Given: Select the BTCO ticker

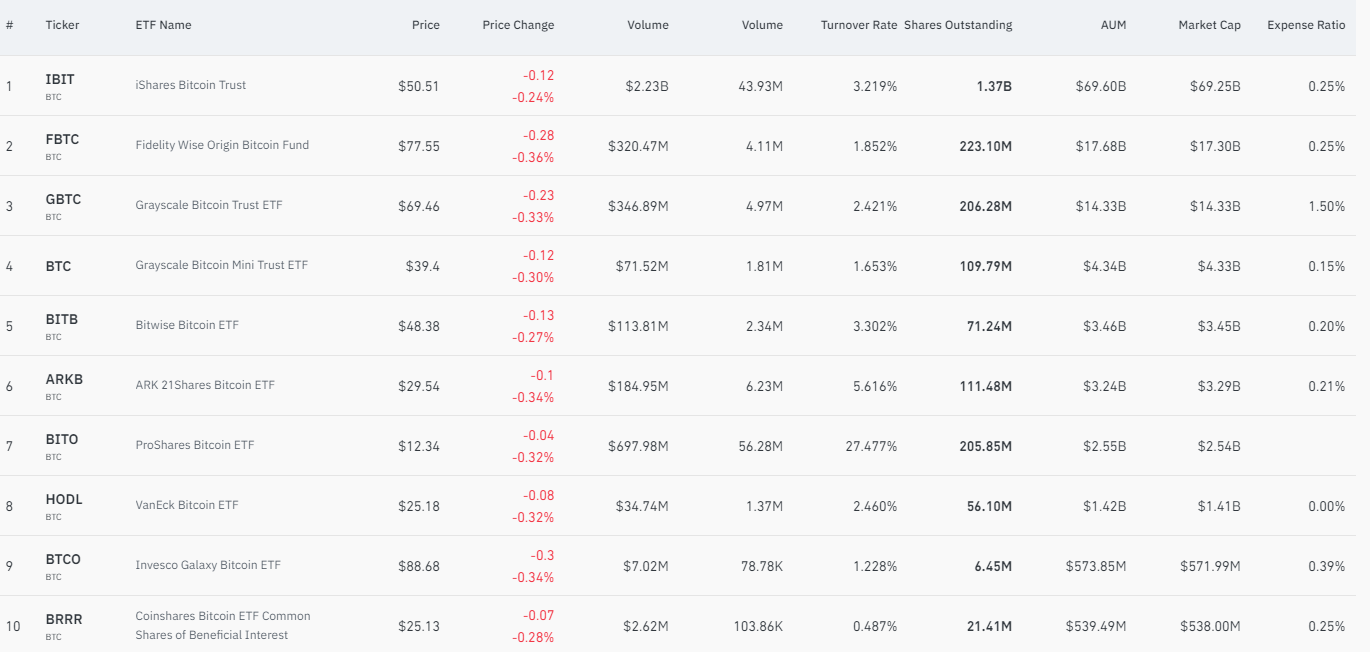Looking at the screenshot, I should pos(63,559).
